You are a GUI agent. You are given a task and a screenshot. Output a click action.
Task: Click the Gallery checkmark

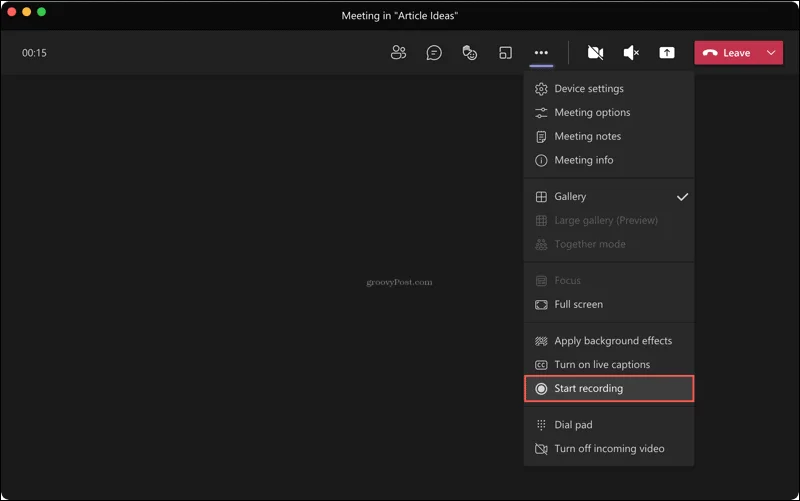pos(683,196)
